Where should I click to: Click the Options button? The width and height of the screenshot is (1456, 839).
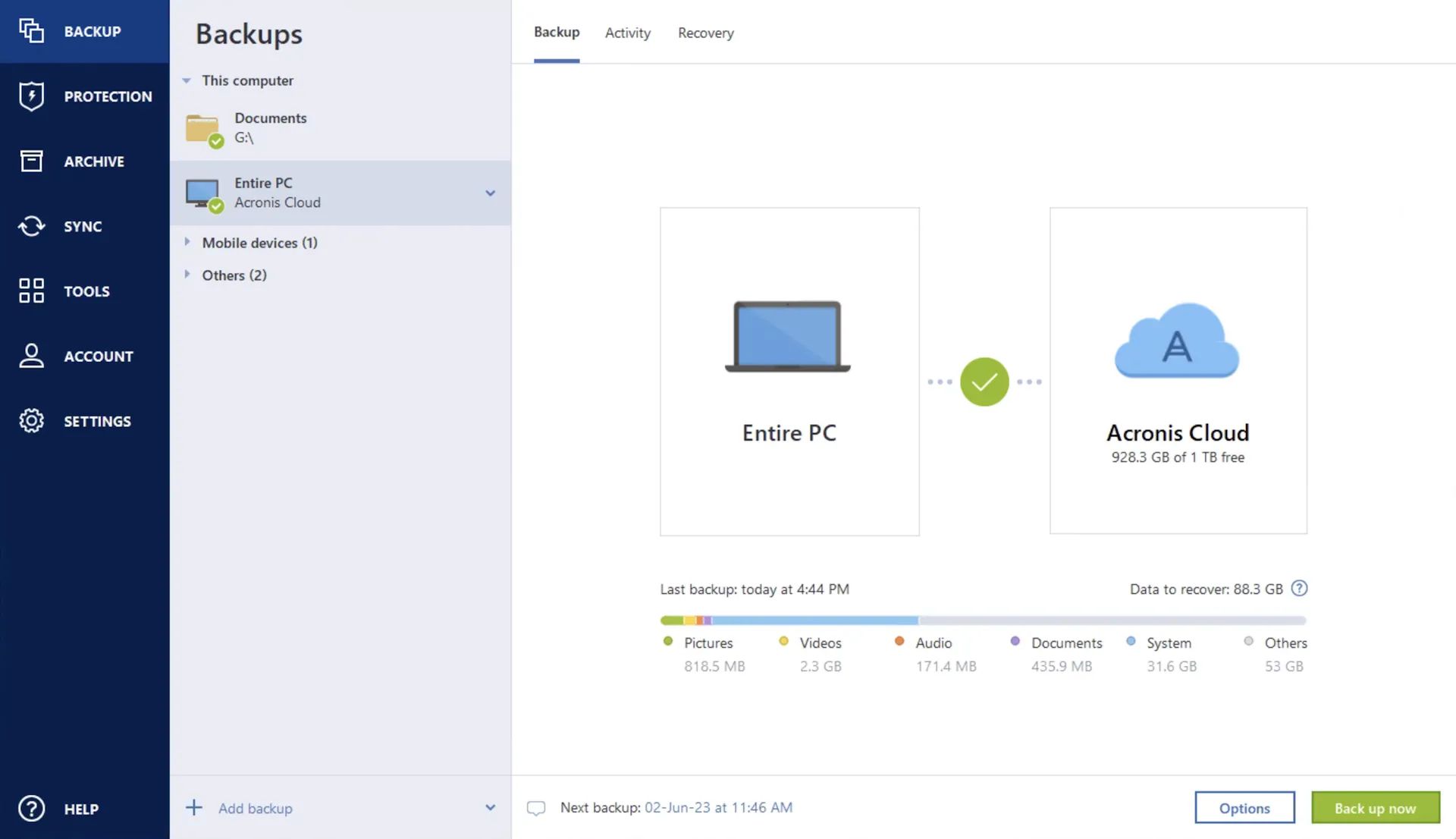[1244, 807]
